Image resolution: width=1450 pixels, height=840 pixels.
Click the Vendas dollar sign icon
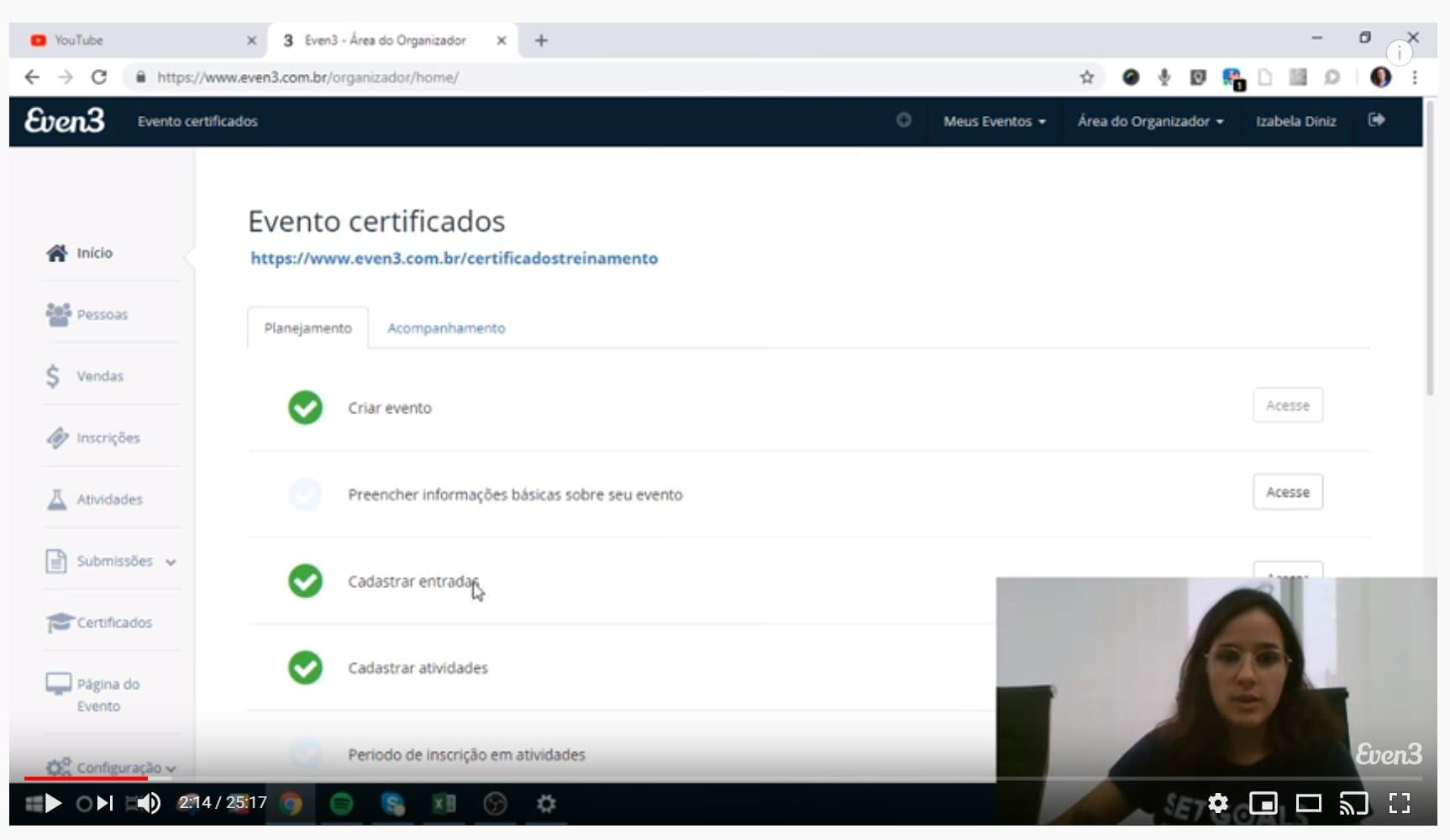pos(53,375)
